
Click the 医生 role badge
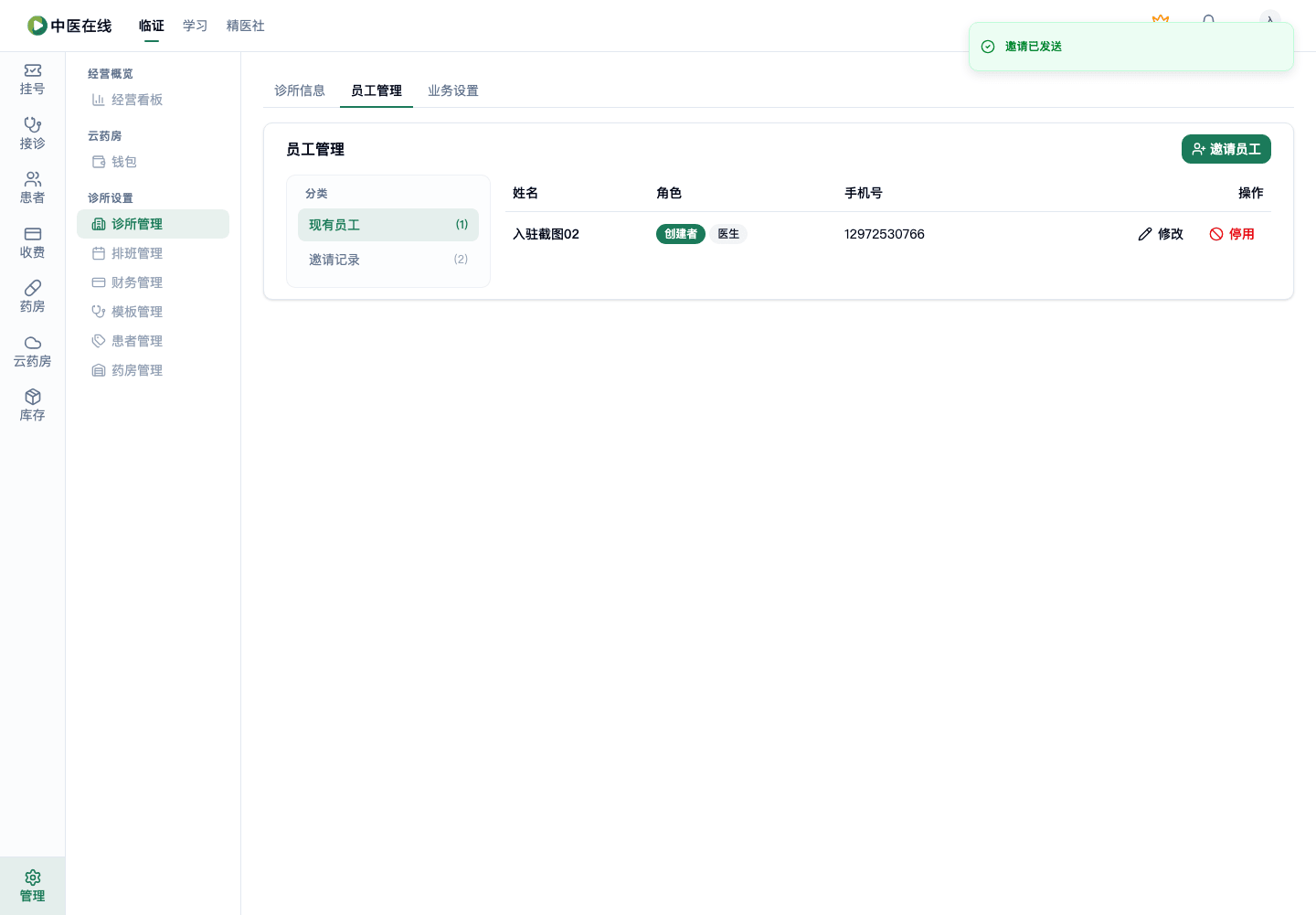pyautogui.click(x=728, y=234)
